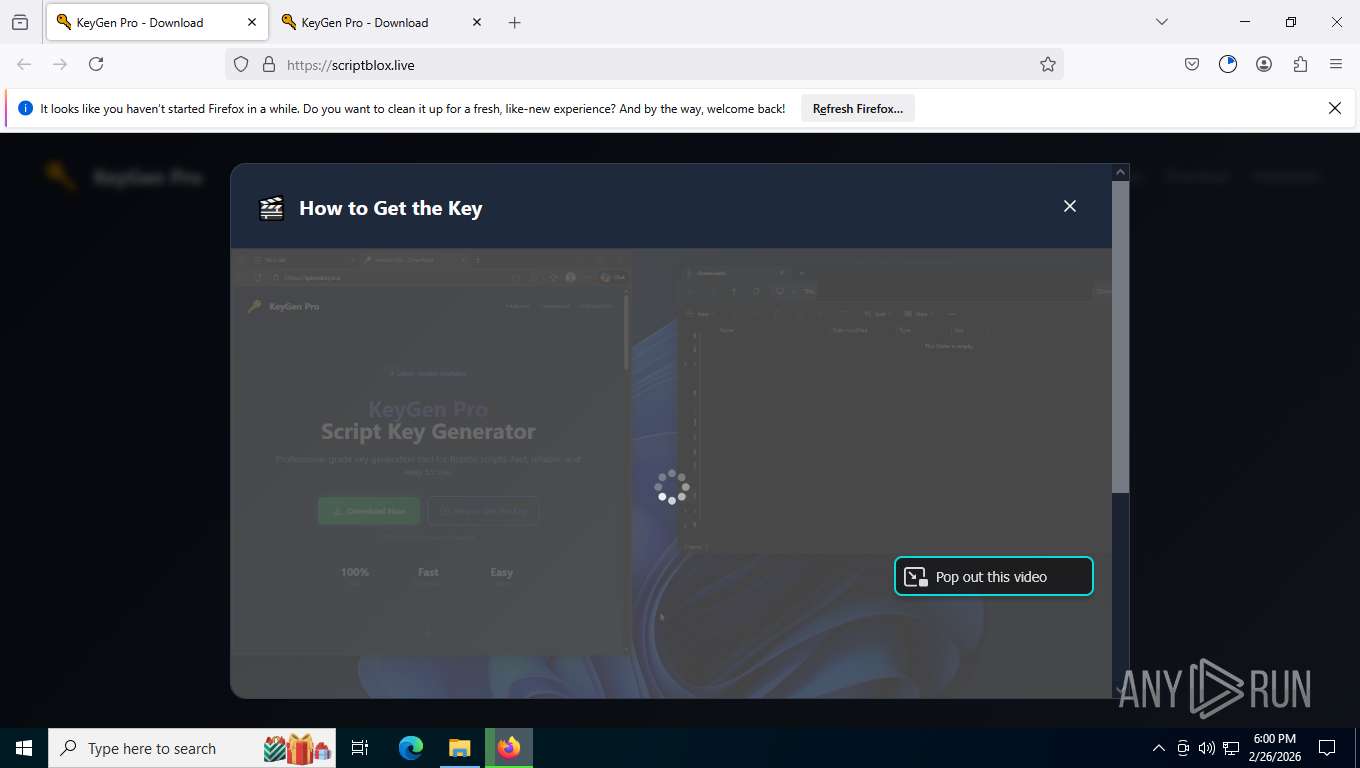
Task: Reload the current page
Action: [x=96, y=64]
